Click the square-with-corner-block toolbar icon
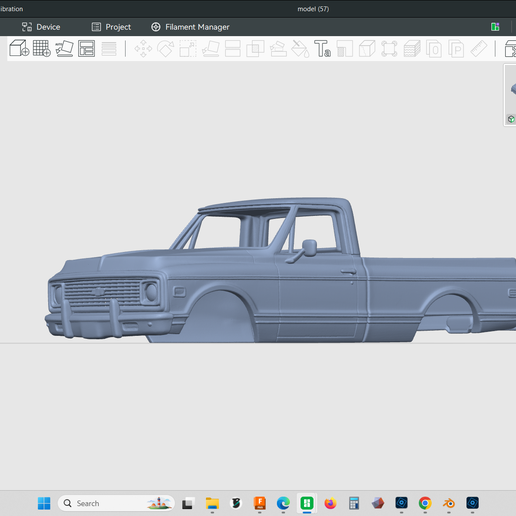 point(345,49)
